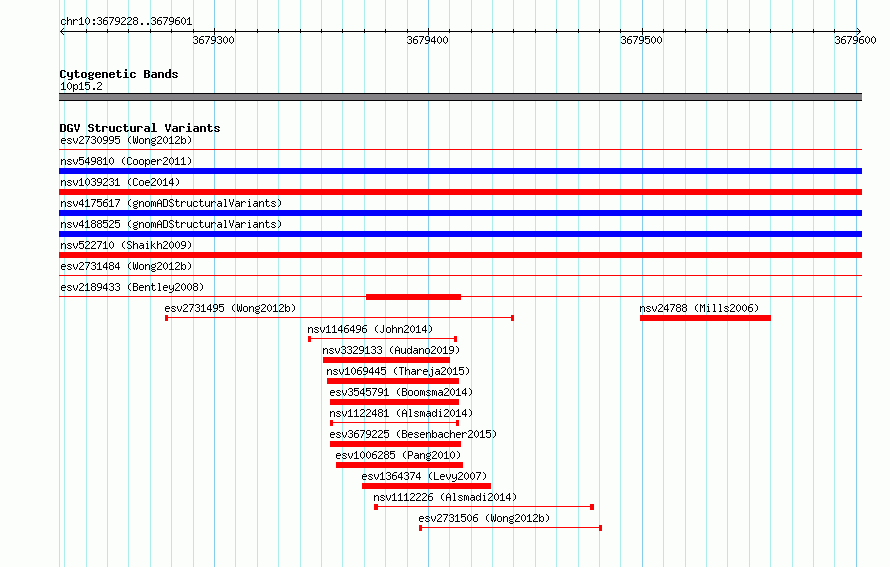Click the 3679400 ruler position label

click(427, 40)
